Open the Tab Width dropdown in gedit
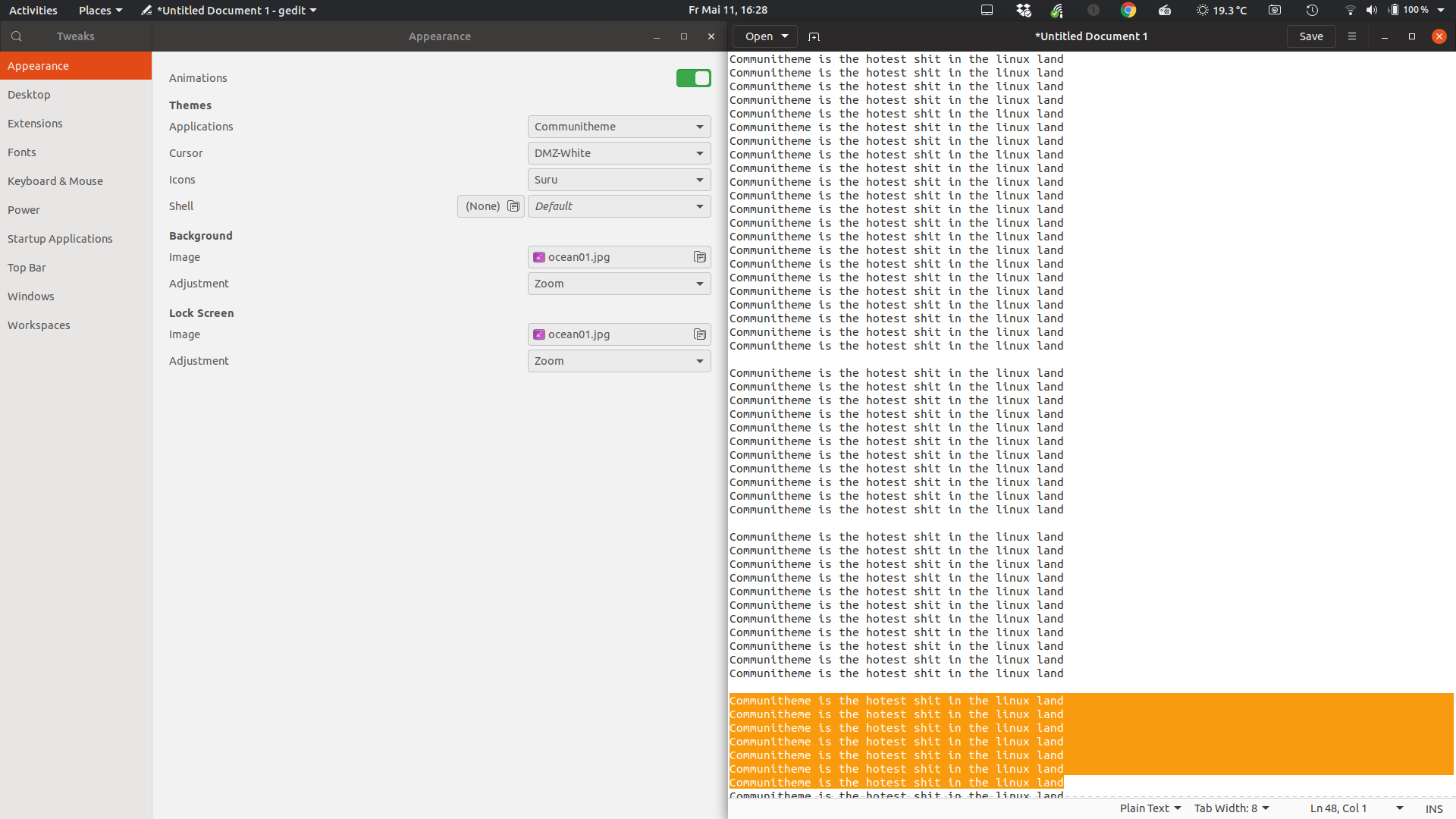Screen dimensions: 1456x819 [1231, 808]
